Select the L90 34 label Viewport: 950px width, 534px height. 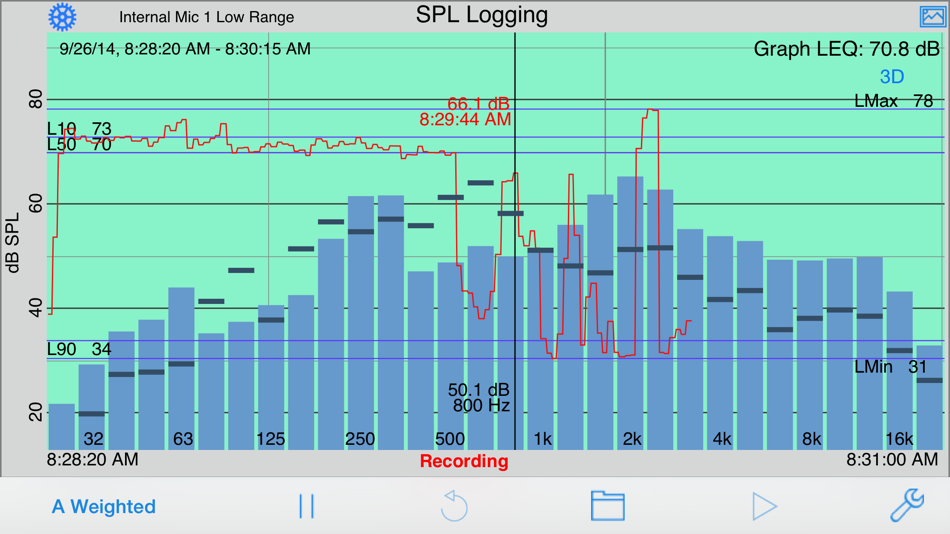coord(79,349)
